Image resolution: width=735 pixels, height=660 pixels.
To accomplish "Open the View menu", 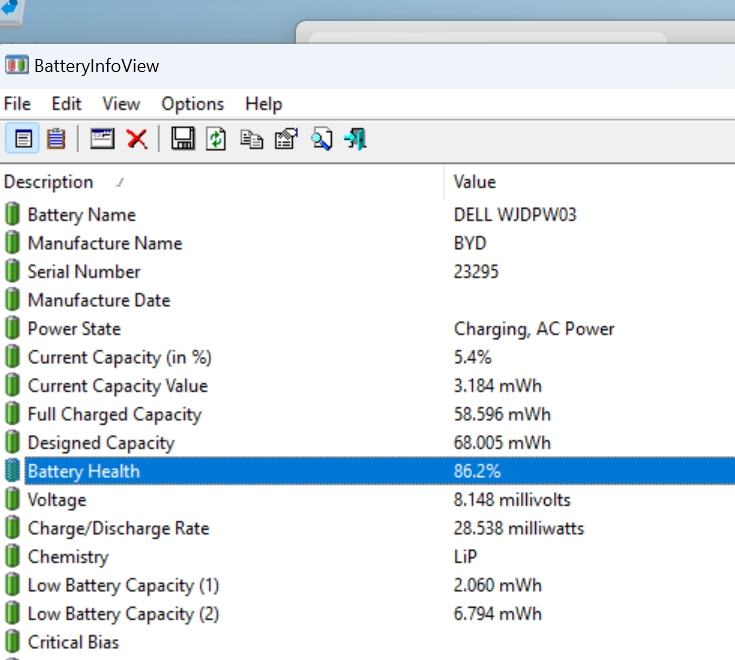I will click(121, 104).
